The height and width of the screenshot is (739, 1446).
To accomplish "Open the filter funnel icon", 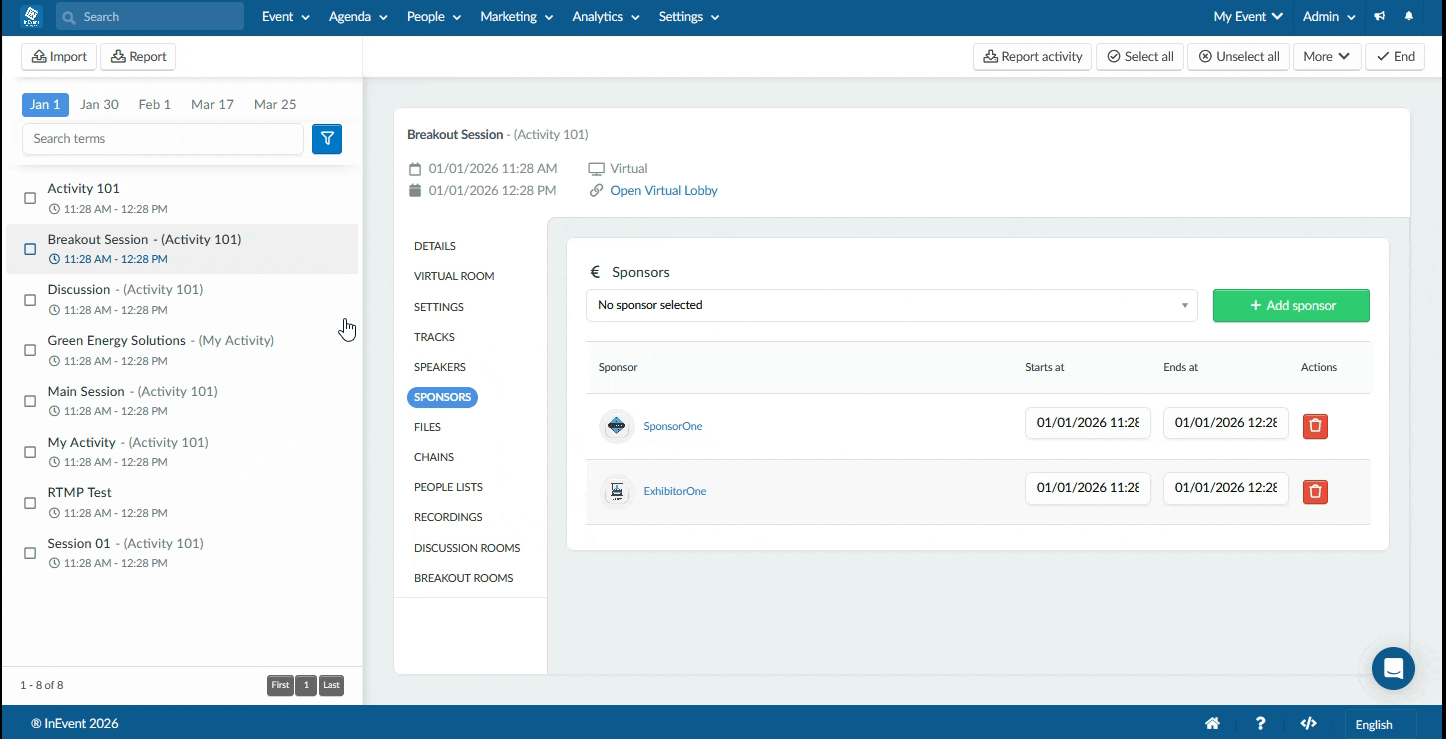I will coord(327,139).
